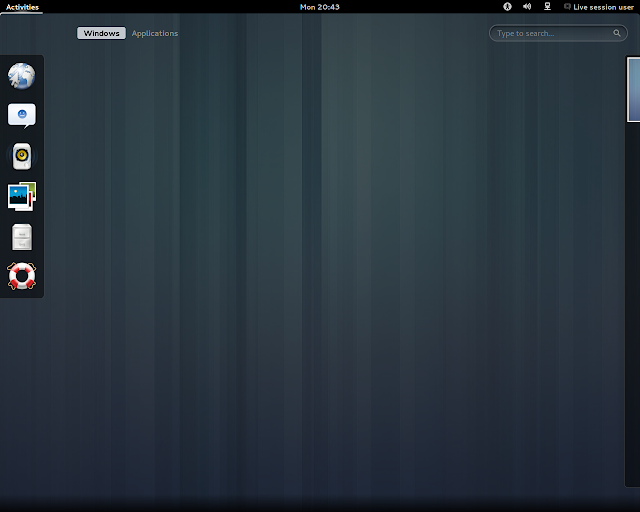Image resolution: width=640 pixels, height=512 pixels.
Task: Start the Rhythmbox speaker icon
Action: click(x=22, y=156)
